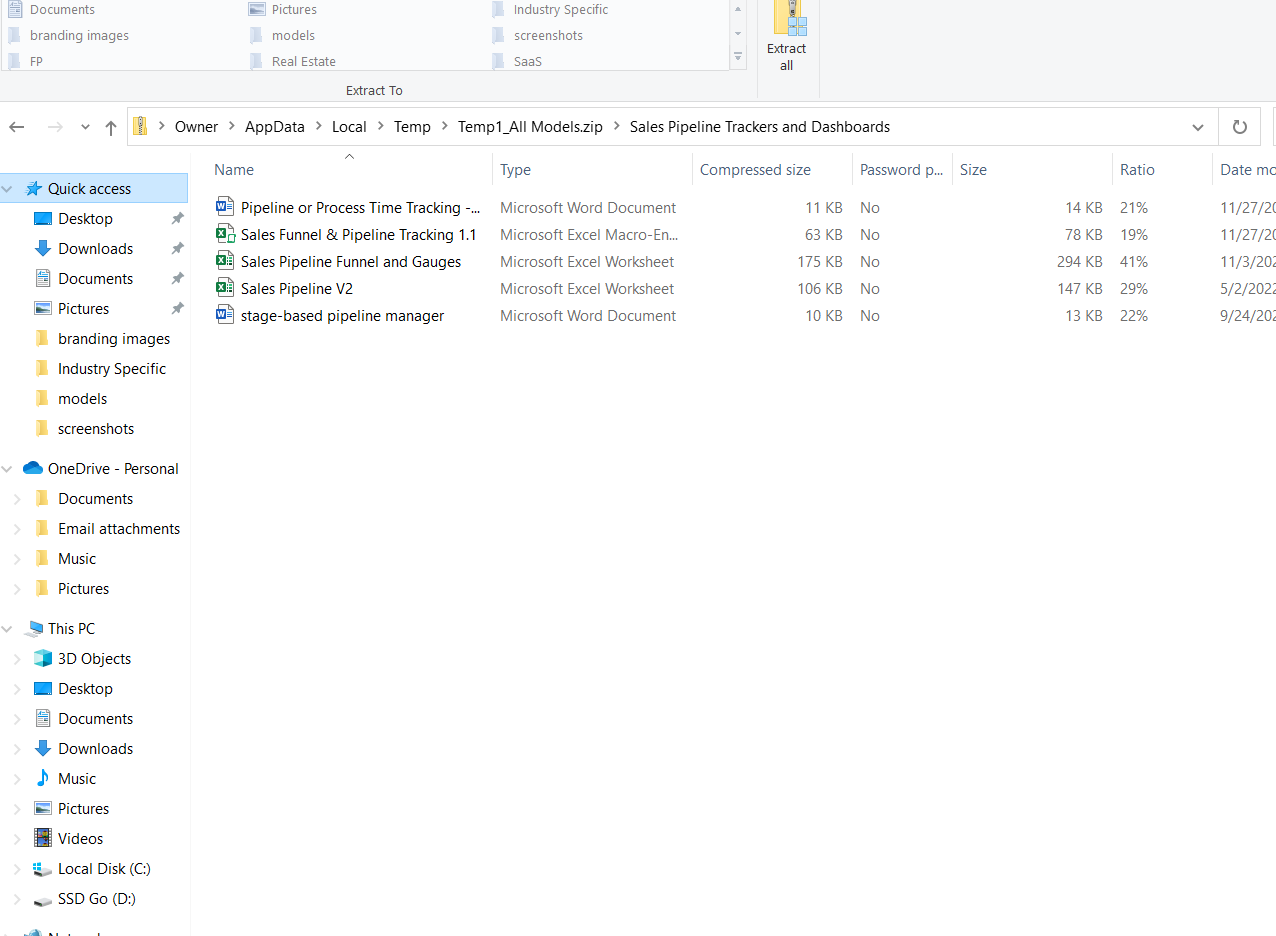Viewport: 1276px width, 936px height.
Task: Click the Temp breadcrumb in address path
Action: 412,127
